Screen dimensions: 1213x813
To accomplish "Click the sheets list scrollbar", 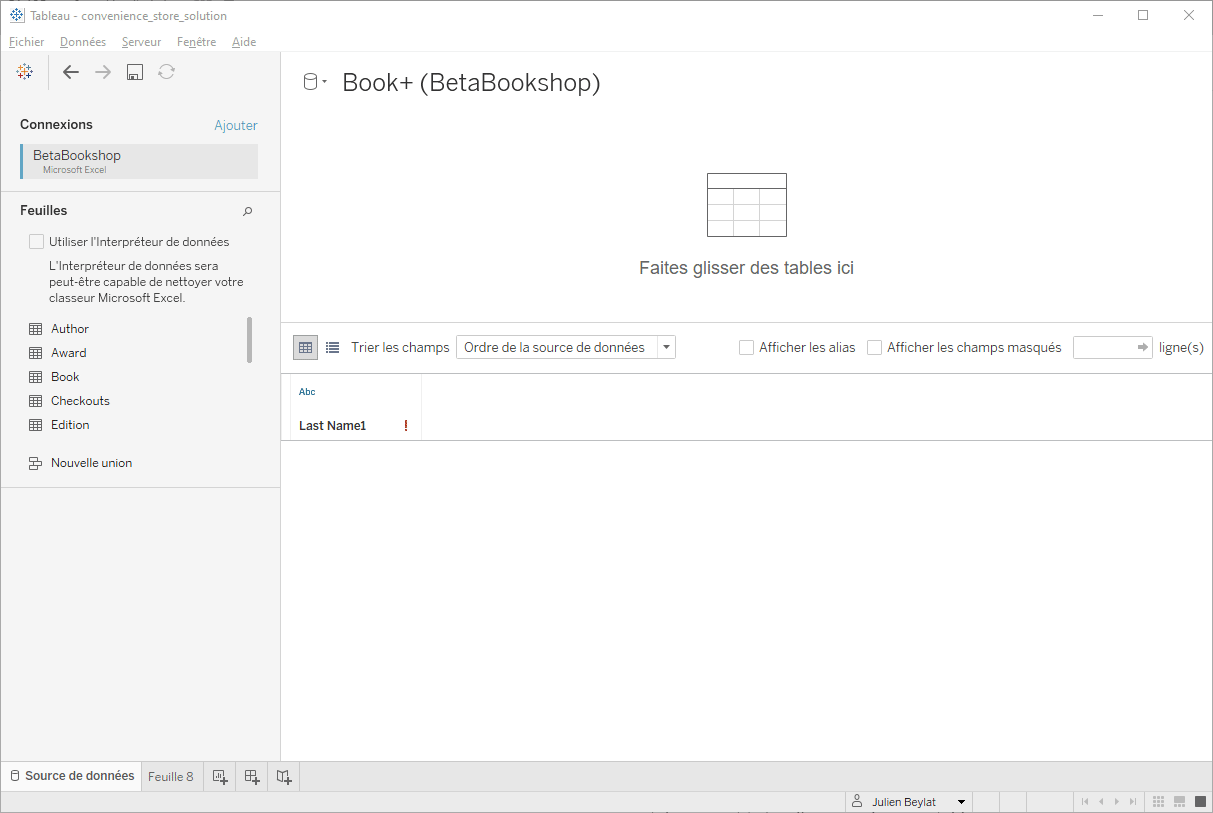I will [x=250, y=339].
